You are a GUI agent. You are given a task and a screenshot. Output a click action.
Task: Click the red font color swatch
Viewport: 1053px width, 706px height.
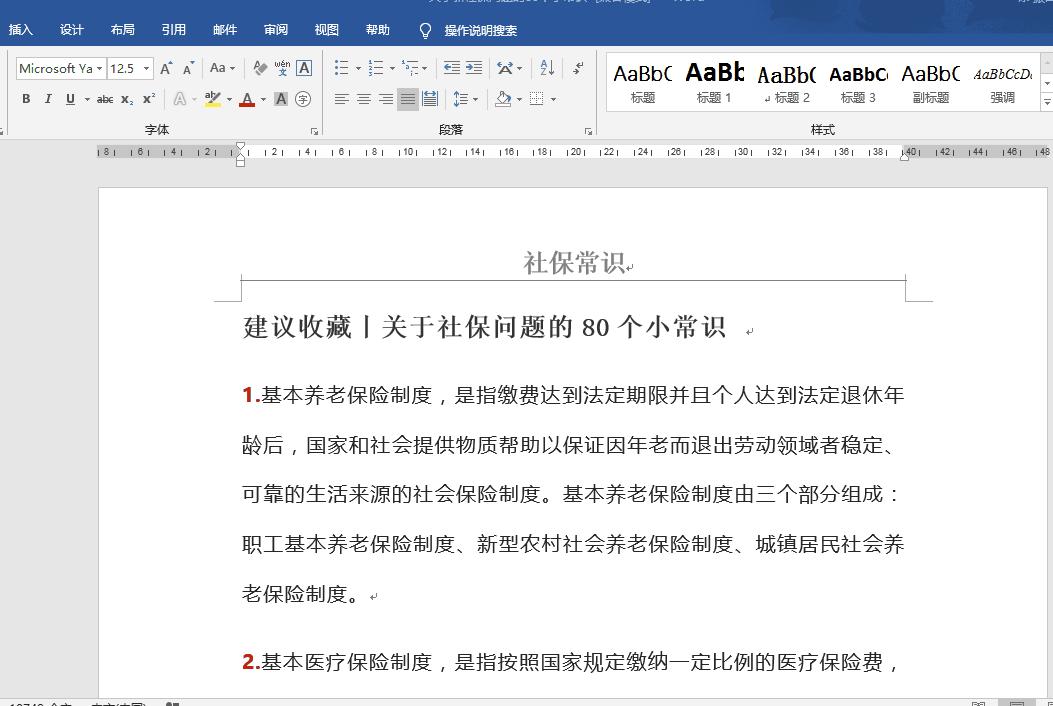tap(247, 106)
